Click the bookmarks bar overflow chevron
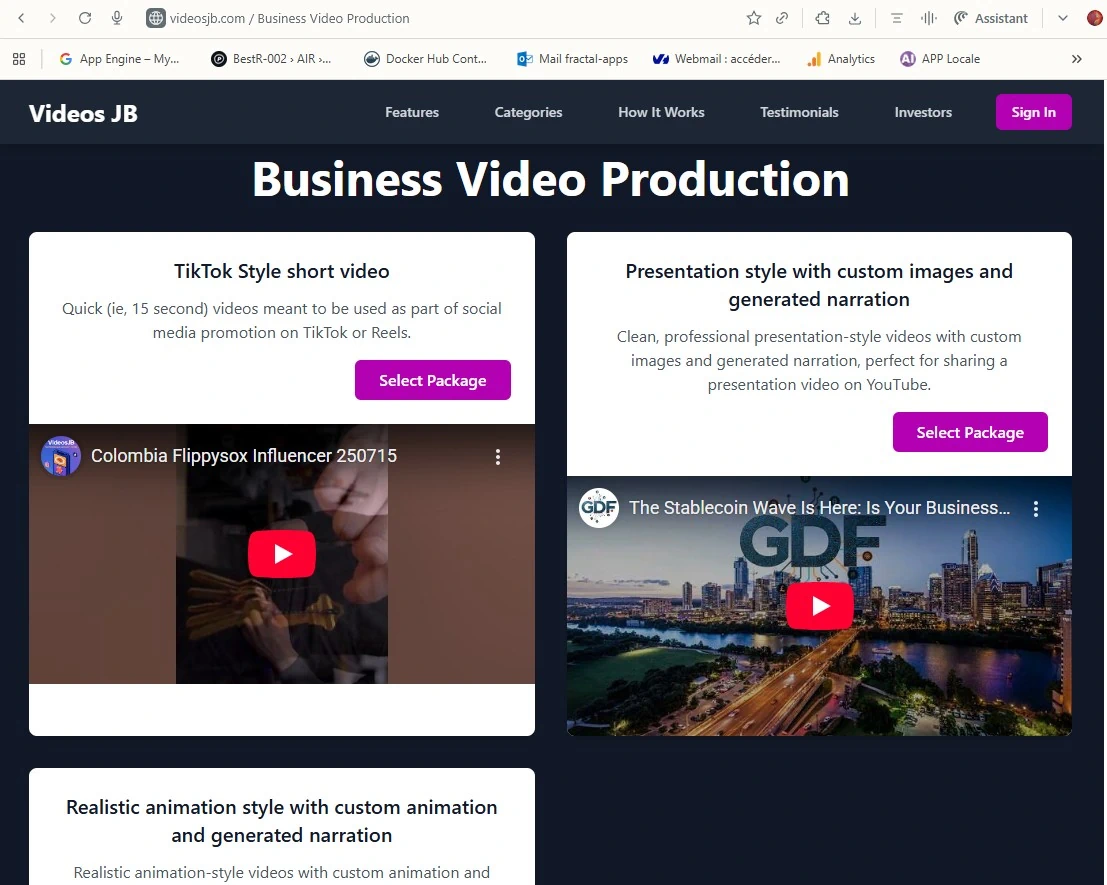Screen dimensions: 1107x885 pos(1077,59)
